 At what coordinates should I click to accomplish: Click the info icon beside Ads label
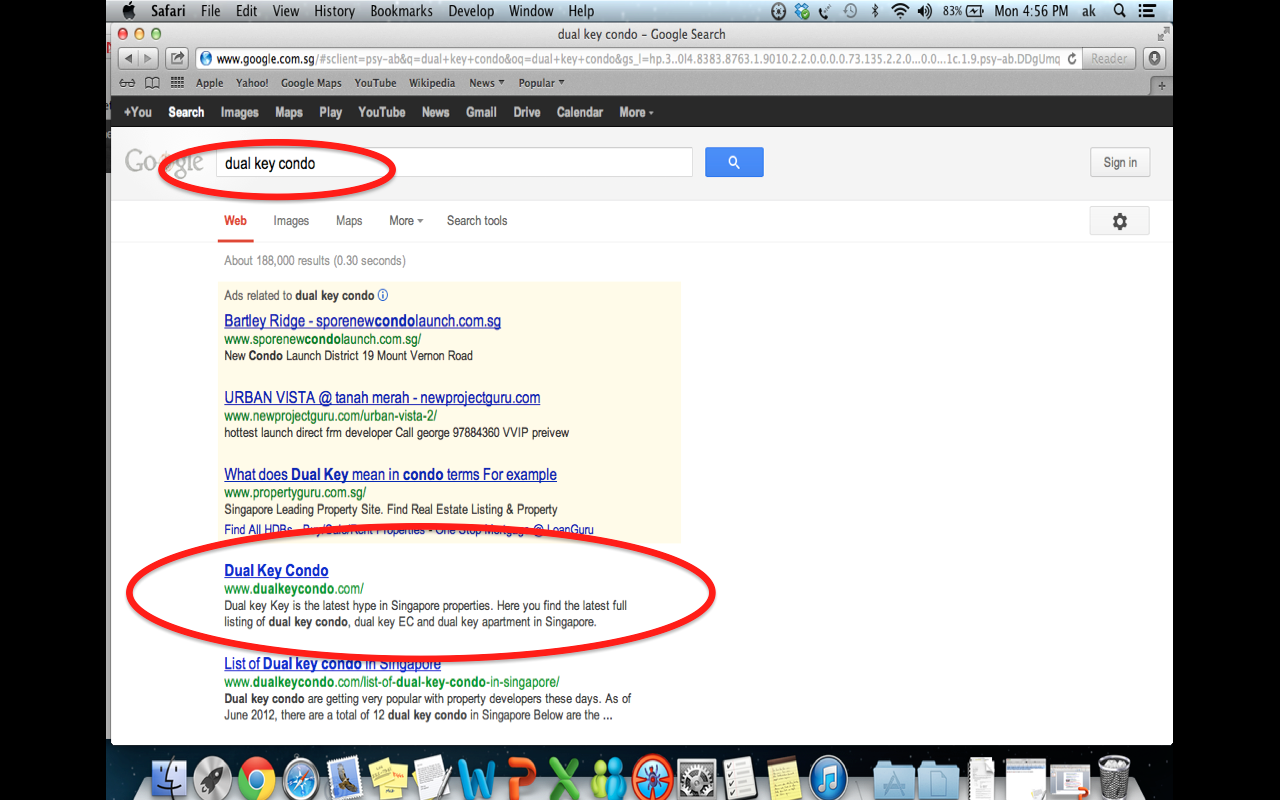point(383,295)
